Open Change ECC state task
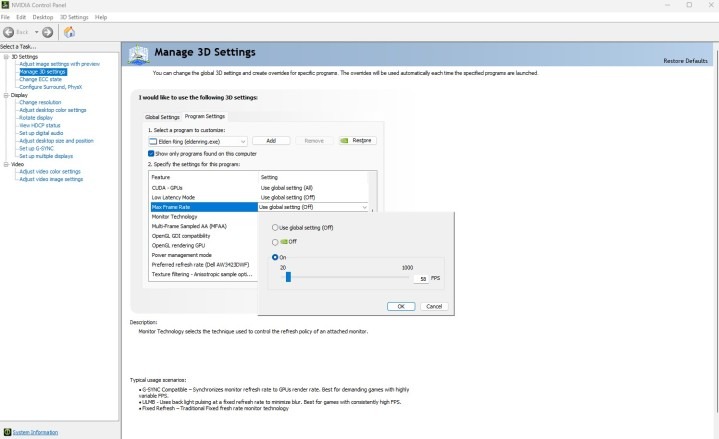Screen dimensions: 719x439 [x=40, y=79]
